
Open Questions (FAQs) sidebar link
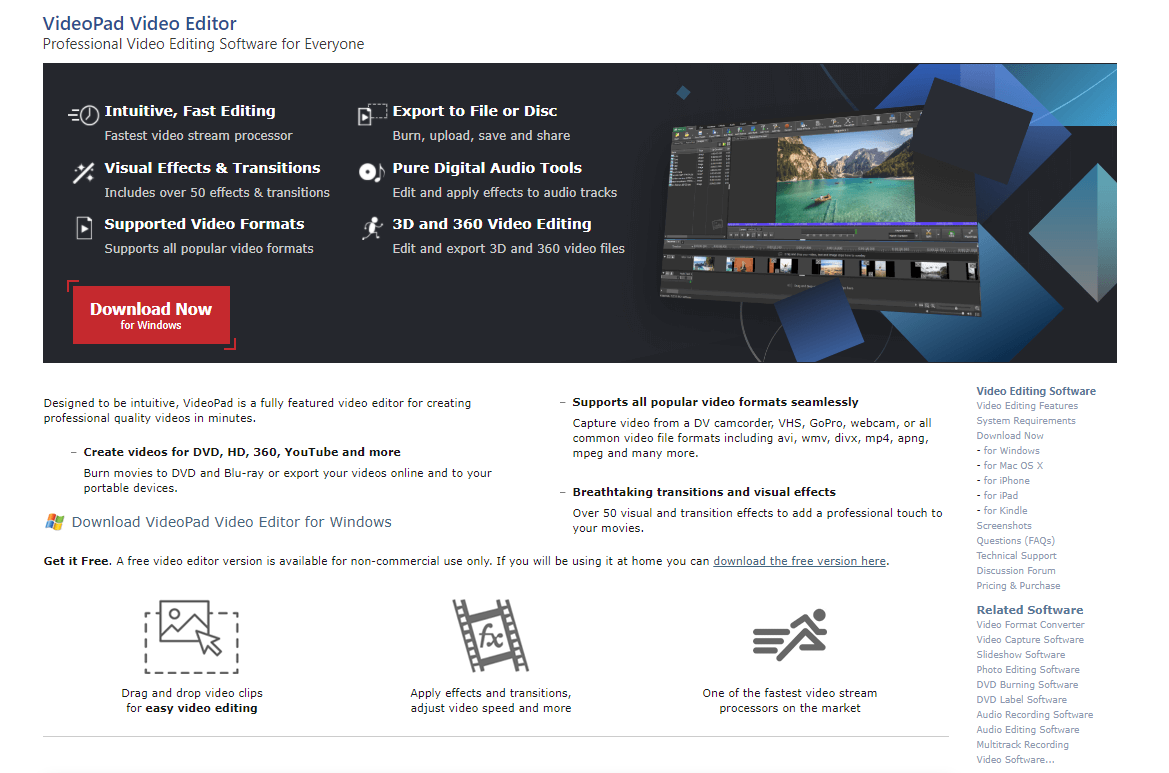(x=1015, y=540)
